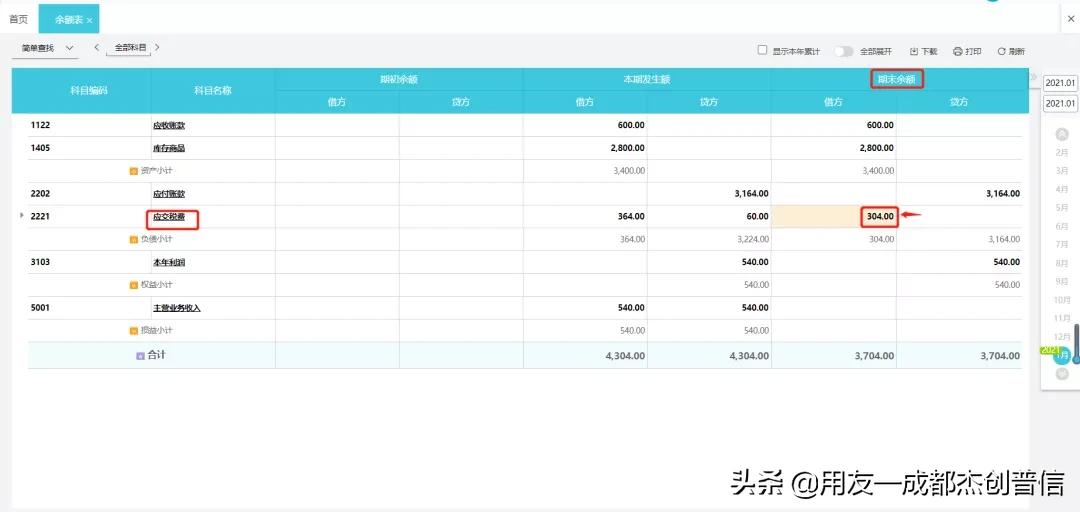Image resolution: width=1080 pixels, height=512 pixels.
Task: Select 3月 on the month timeline
Action: point(1061,170)
